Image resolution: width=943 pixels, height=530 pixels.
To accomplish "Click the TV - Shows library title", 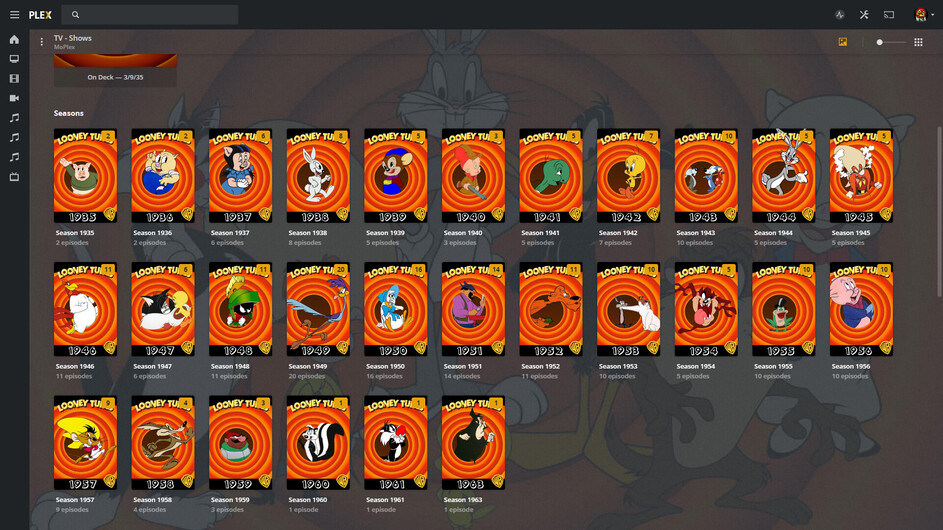I will [x=73, y=38].
